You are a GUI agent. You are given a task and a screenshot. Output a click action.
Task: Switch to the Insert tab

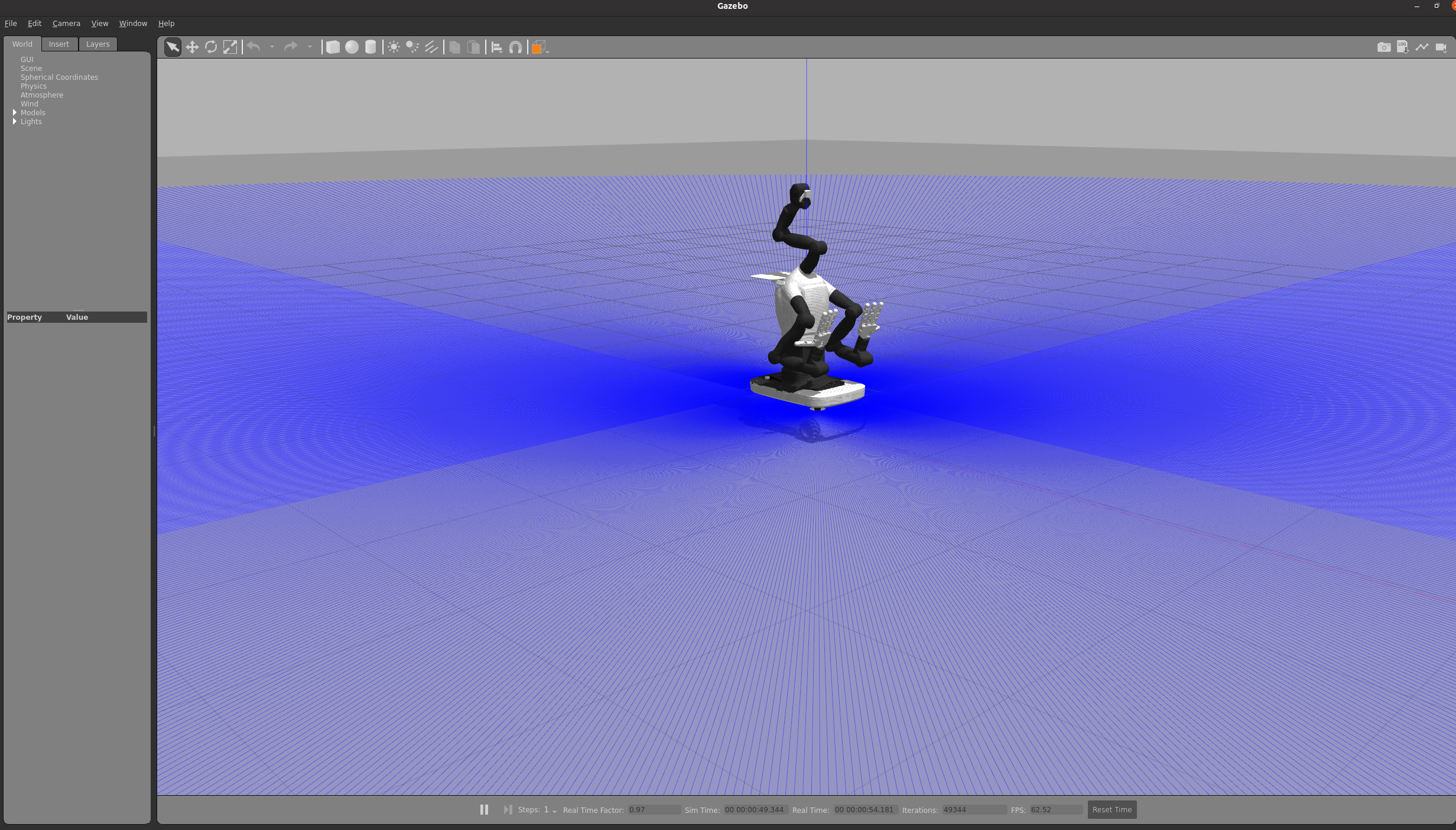click(58, 44)
